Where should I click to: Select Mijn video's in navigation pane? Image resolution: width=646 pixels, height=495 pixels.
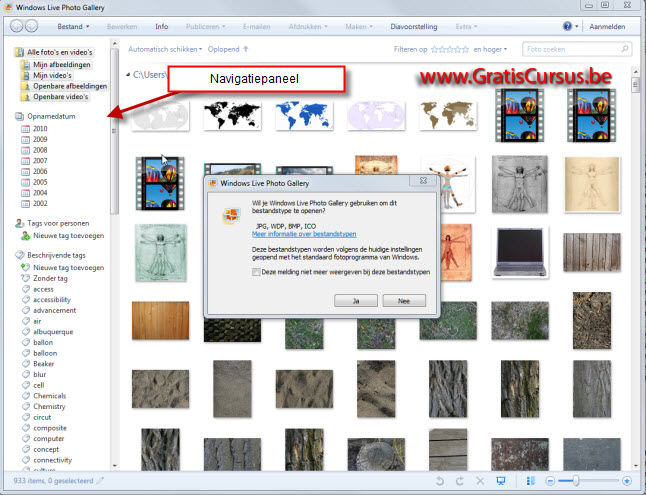click(52, 75)
